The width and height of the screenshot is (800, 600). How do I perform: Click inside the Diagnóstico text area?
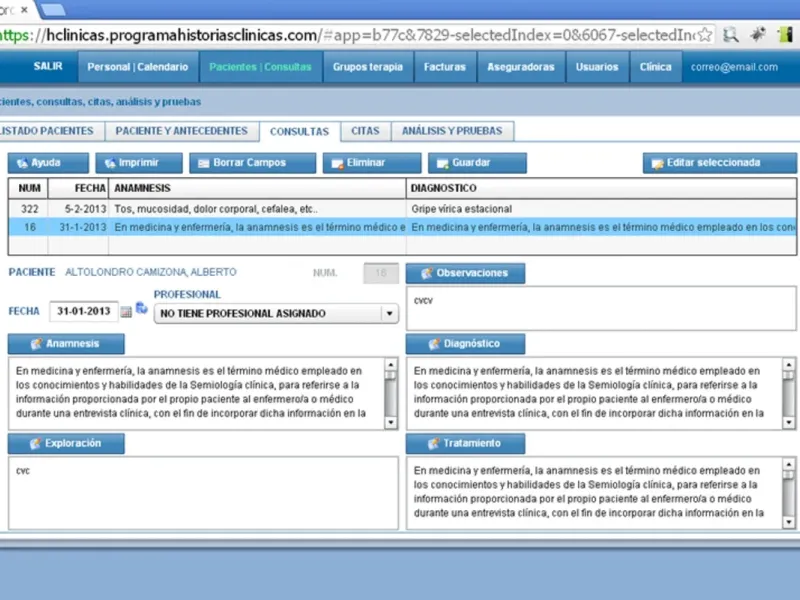point(594,393)
